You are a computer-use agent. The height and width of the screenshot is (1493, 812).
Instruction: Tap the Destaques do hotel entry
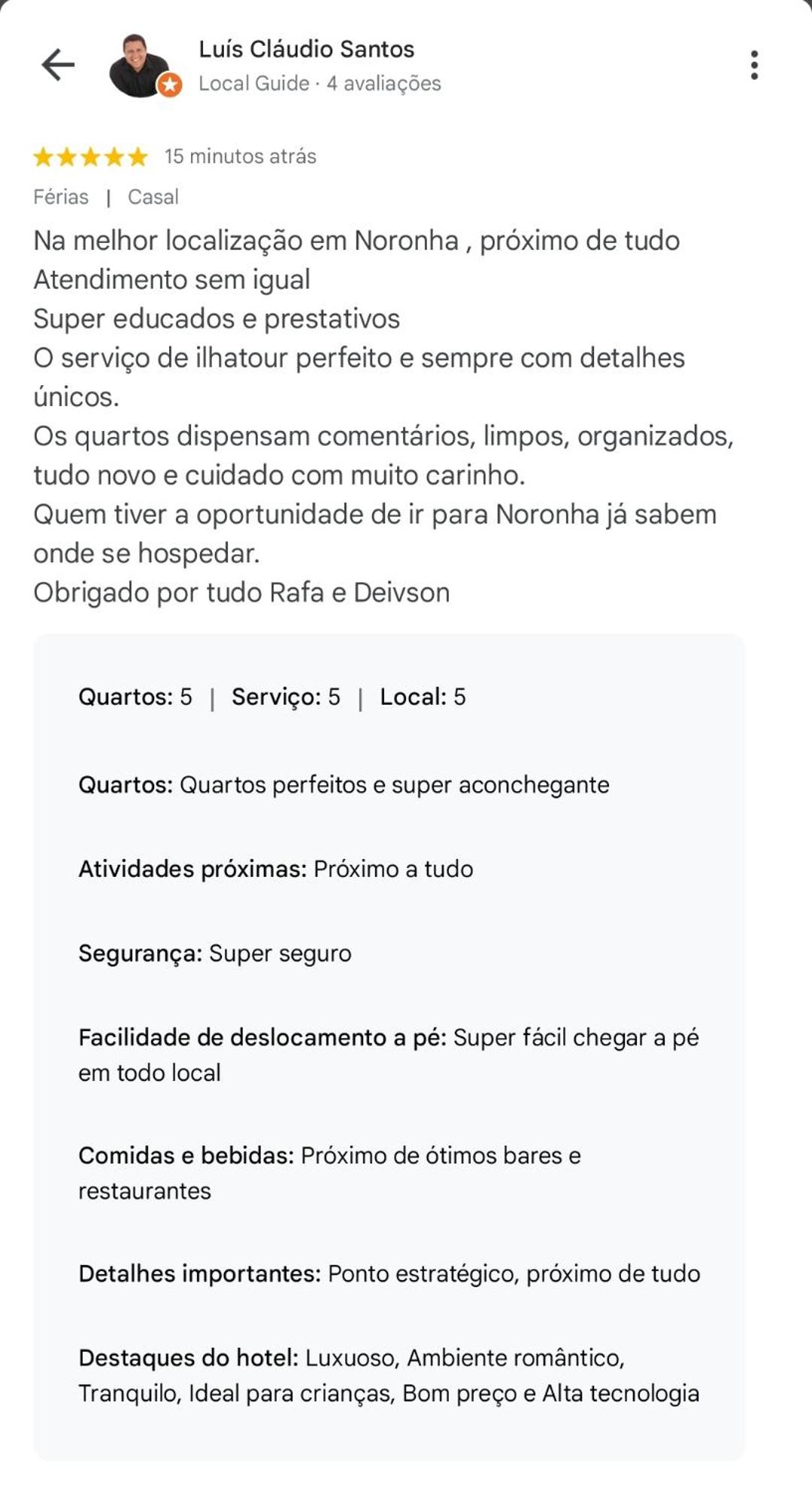389,1376
